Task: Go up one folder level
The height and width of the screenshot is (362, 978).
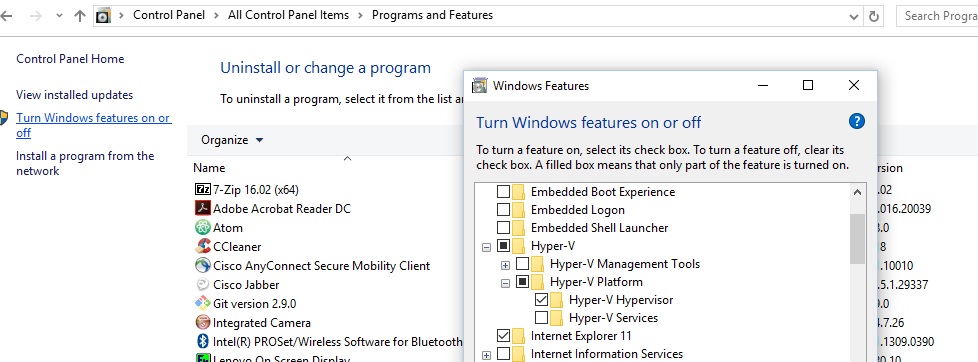Action: point(79,16)
